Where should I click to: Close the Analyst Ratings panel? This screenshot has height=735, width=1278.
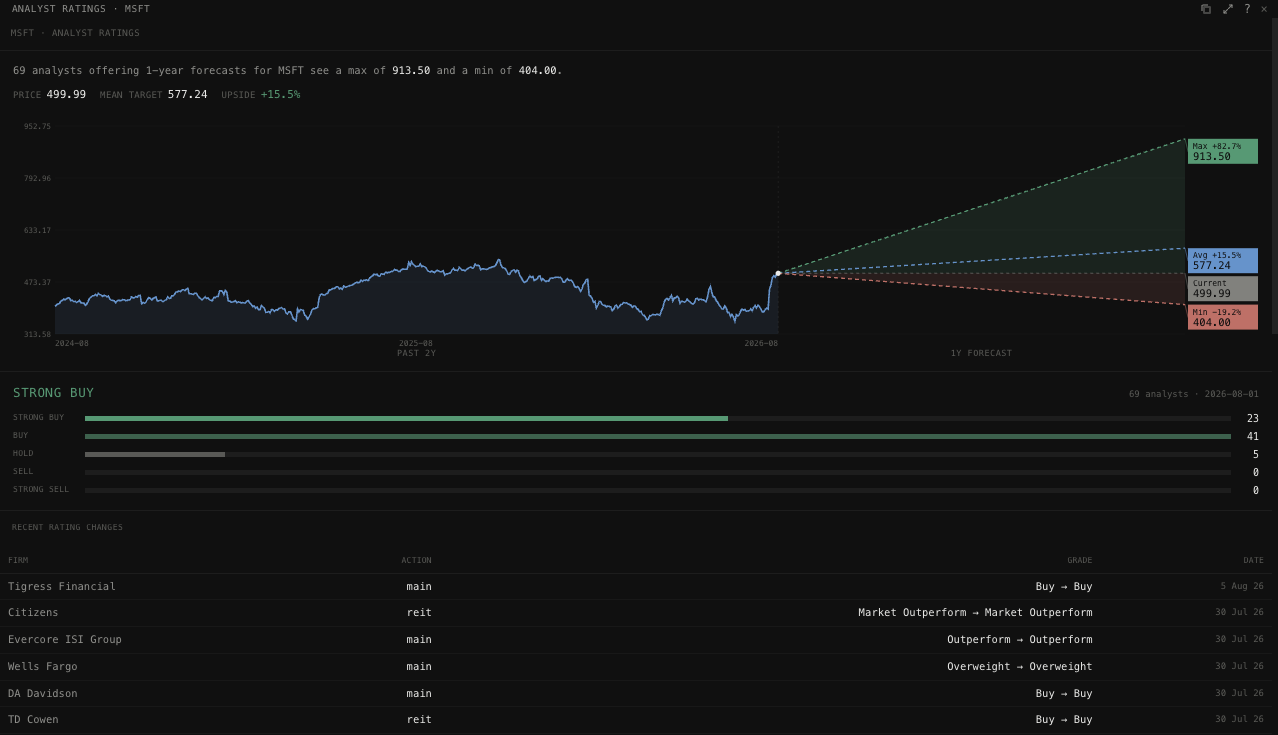click(1264, 9)
